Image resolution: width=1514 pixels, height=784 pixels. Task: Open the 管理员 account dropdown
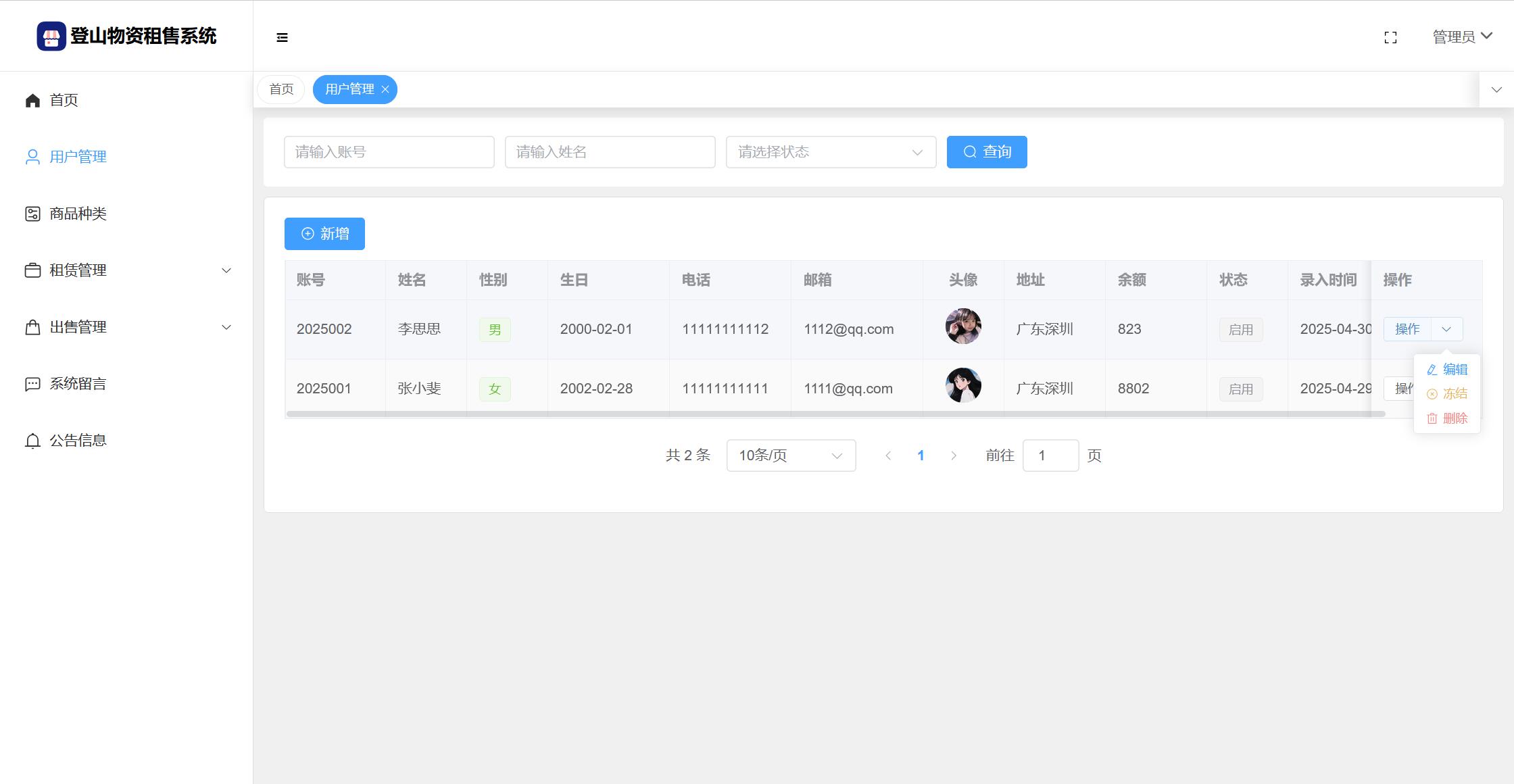1462,36
